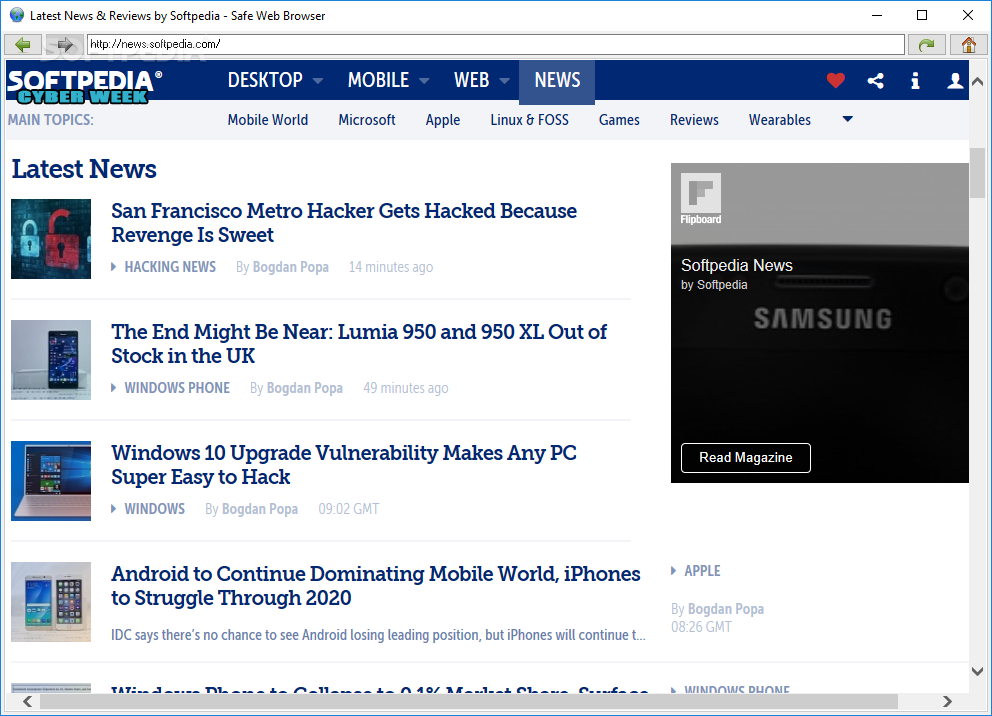Click the Lumia phone thumbnail
992x716 pixels.
[x=51, y=360]
